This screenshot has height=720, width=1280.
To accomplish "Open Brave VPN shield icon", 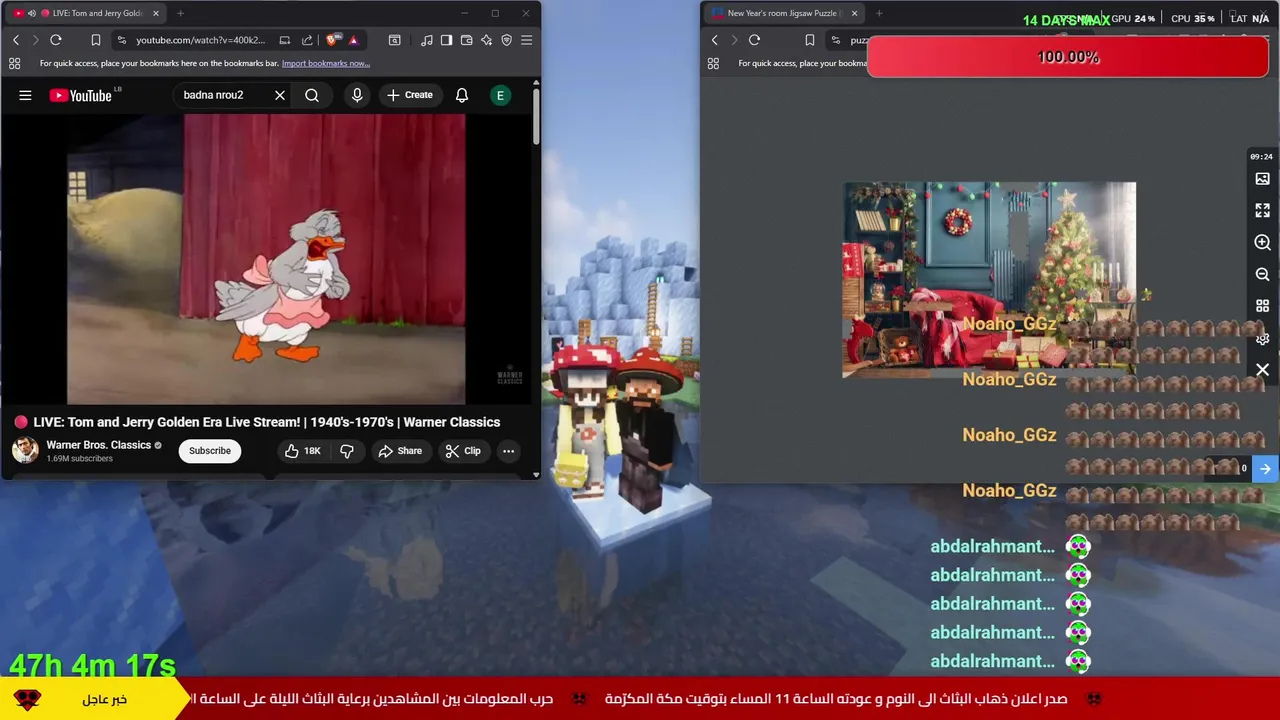I will [506, 40].
